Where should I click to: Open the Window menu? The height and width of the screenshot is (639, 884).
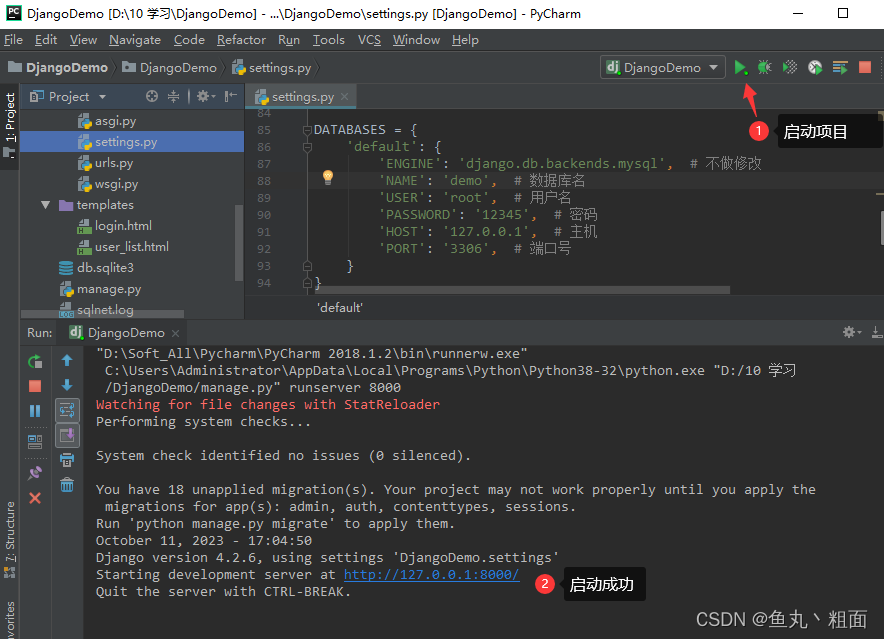(416, 40)
